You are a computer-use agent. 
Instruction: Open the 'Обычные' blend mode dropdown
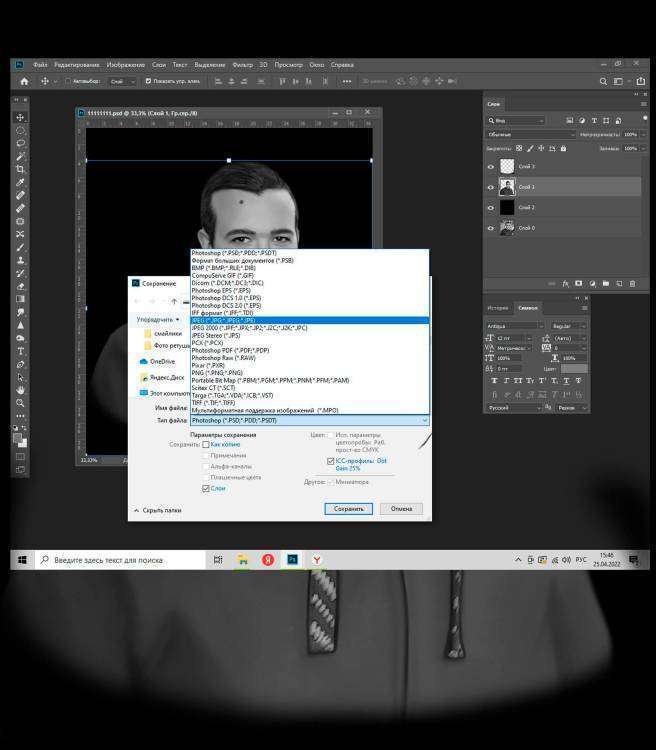pos(531,134)
